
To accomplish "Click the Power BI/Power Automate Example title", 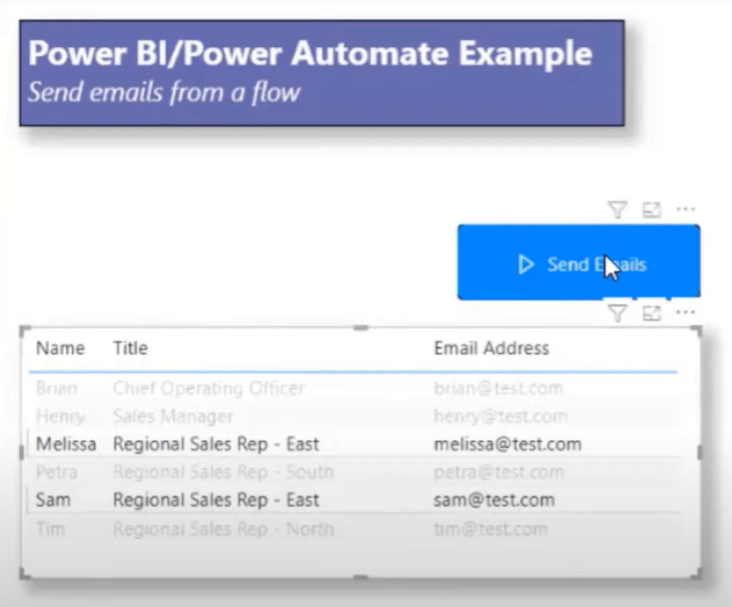I will [x=310, y=53].
